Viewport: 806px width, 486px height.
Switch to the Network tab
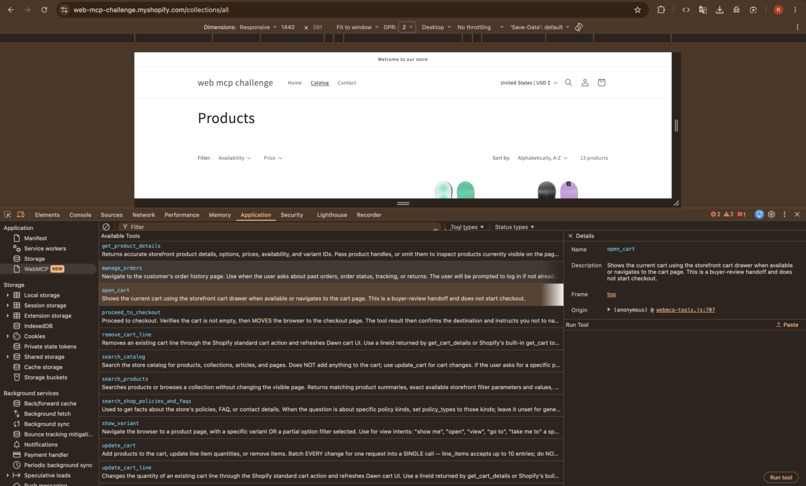pos(143,215)
